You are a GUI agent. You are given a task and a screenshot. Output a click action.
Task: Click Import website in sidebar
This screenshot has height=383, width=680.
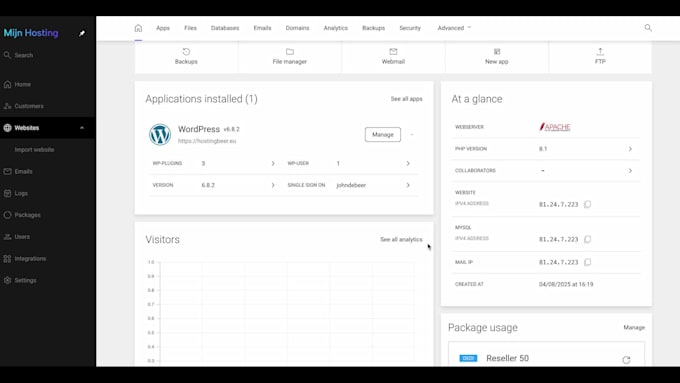tap(34, 150)
